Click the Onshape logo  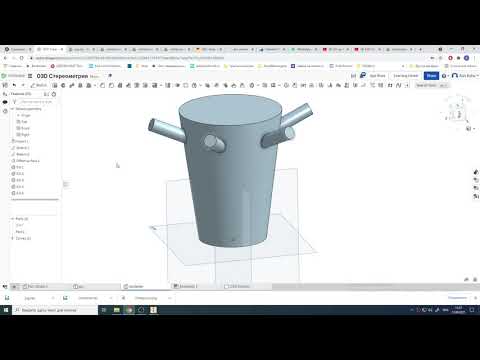coord(13,76)
